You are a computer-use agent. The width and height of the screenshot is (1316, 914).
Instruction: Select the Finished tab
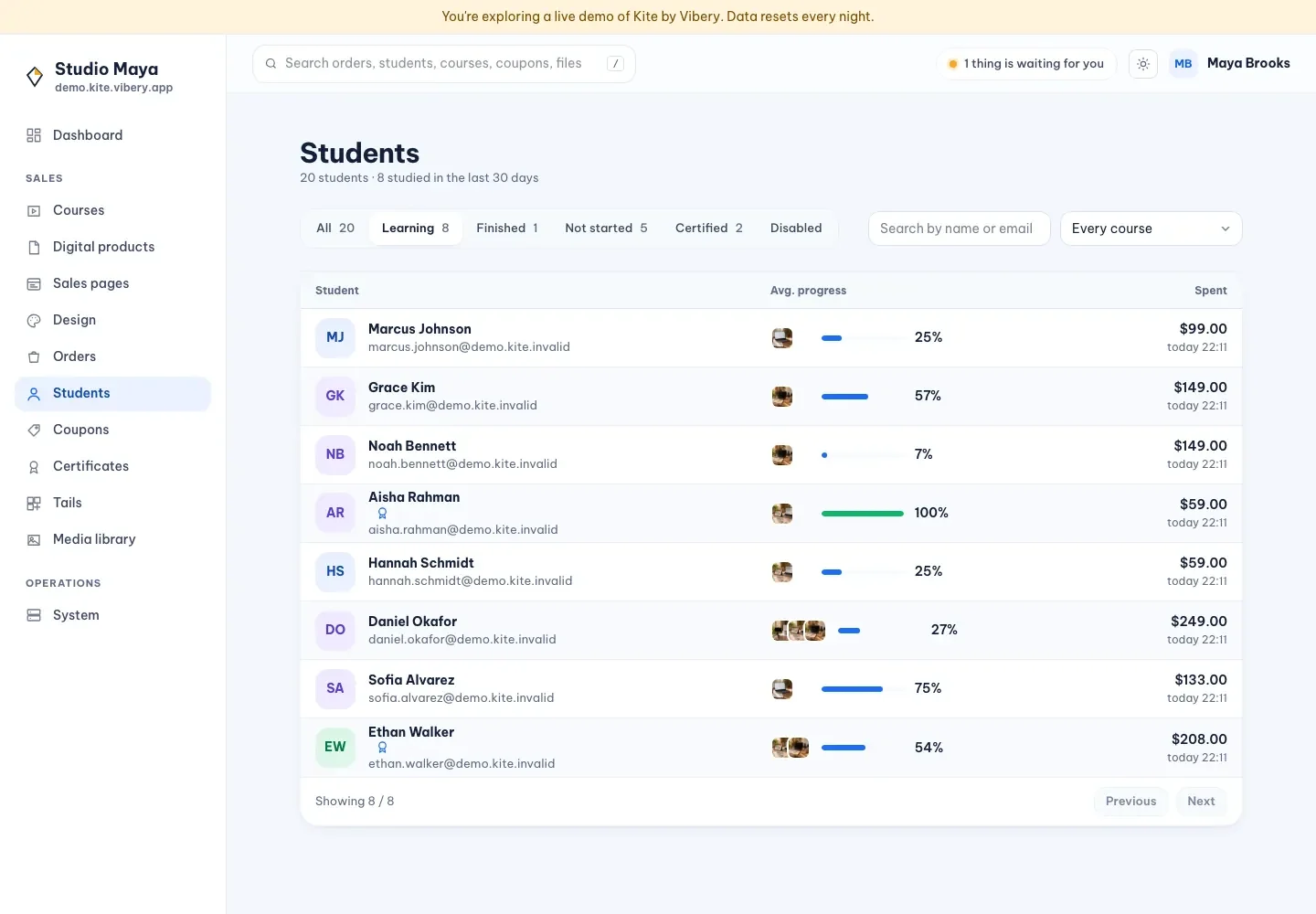[x=507, y=228]
